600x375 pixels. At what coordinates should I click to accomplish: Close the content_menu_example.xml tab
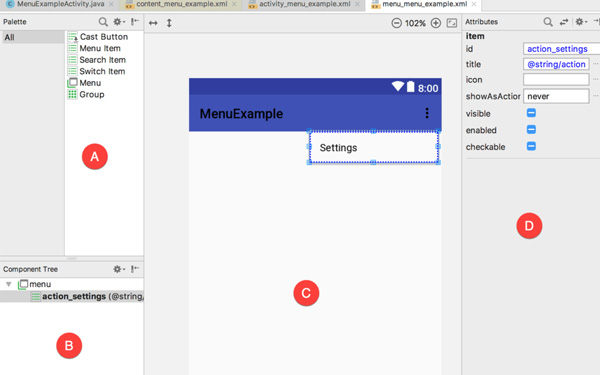pos(234,4)
